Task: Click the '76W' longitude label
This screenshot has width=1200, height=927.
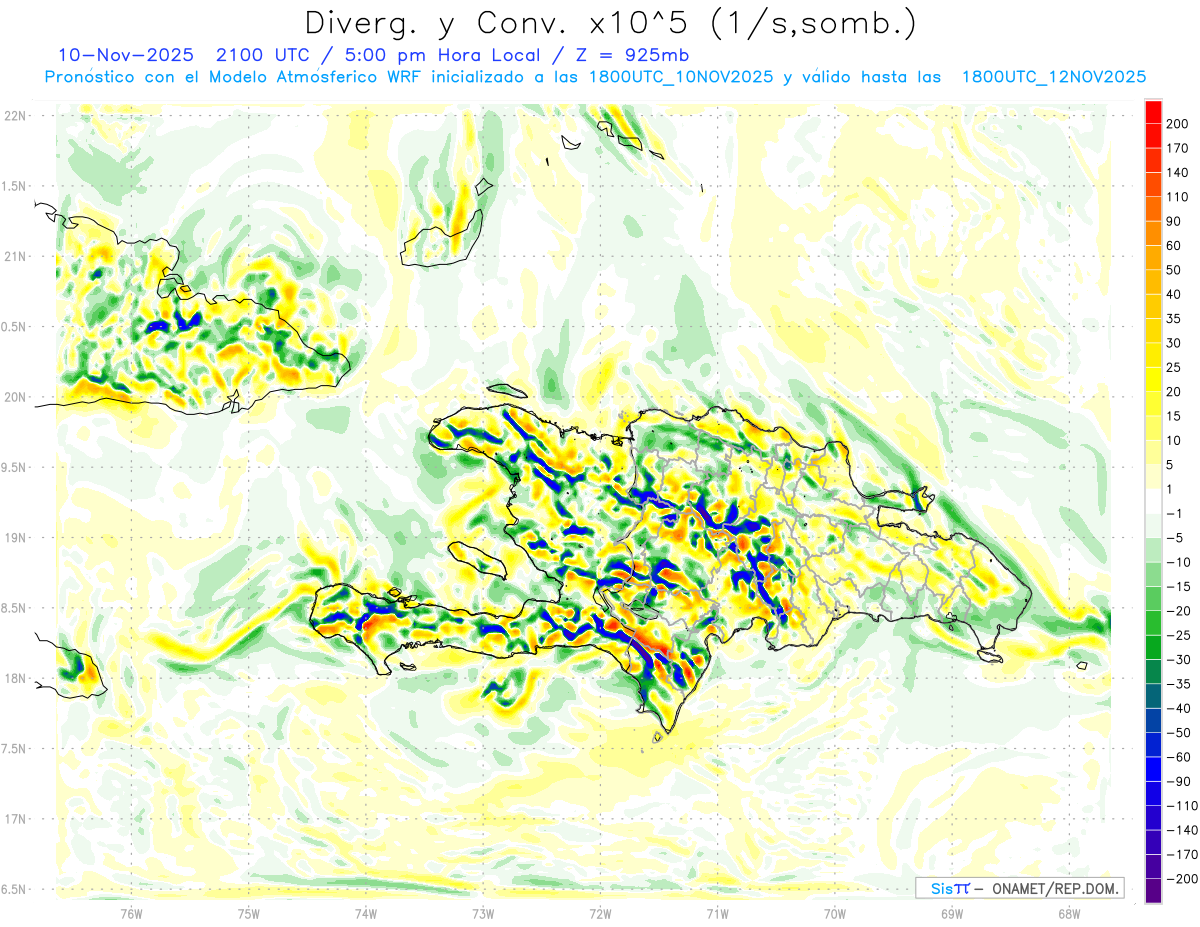Action: click(x=131, y=913)
